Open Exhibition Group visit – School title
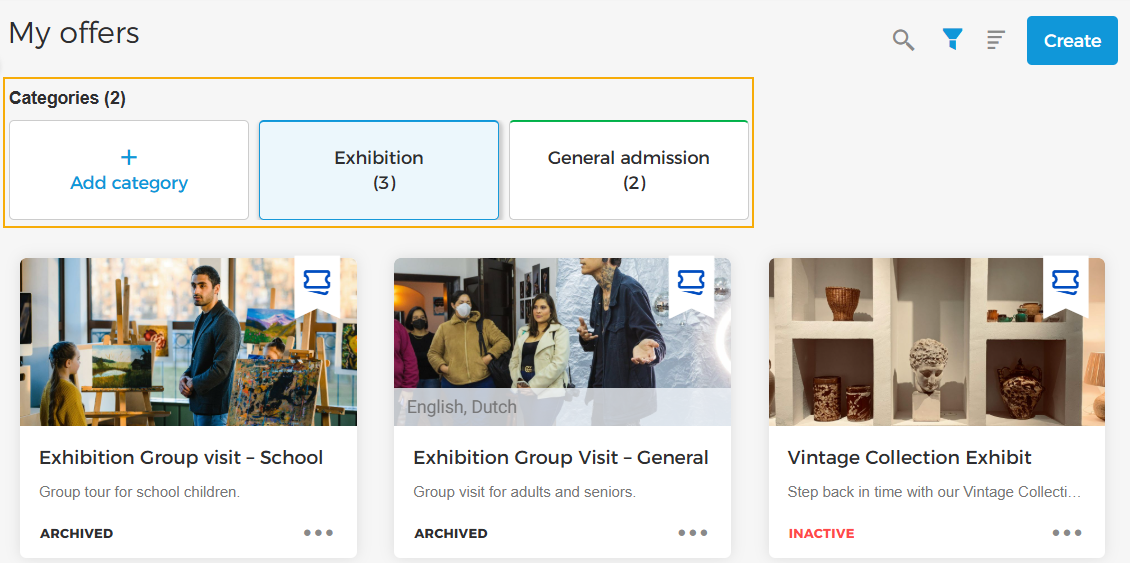 [x=181, y=458]
